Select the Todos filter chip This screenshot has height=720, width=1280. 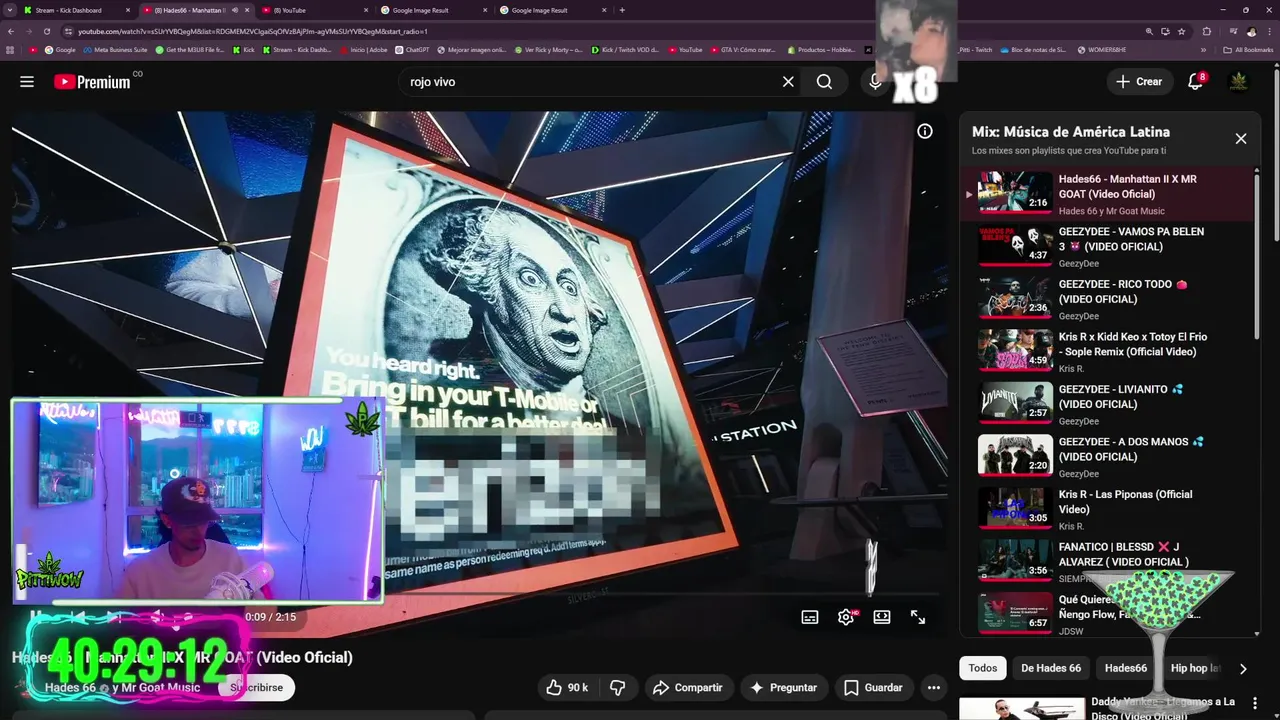click(x=983, y=668)
